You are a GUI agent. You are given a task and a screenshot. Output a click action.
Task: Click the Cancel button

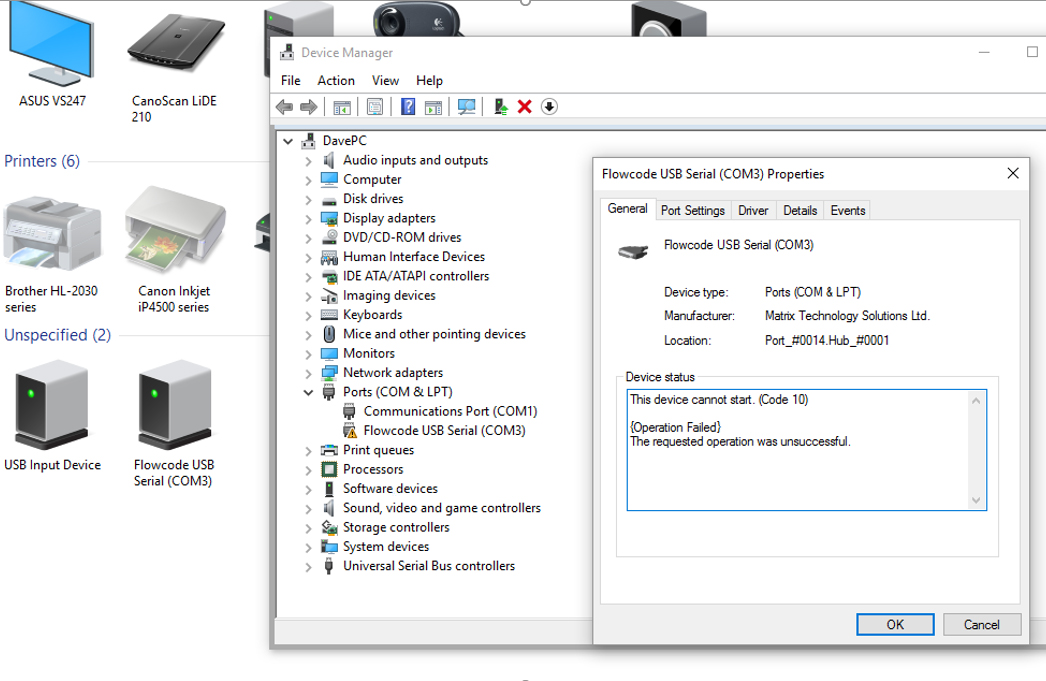[982, 625]
